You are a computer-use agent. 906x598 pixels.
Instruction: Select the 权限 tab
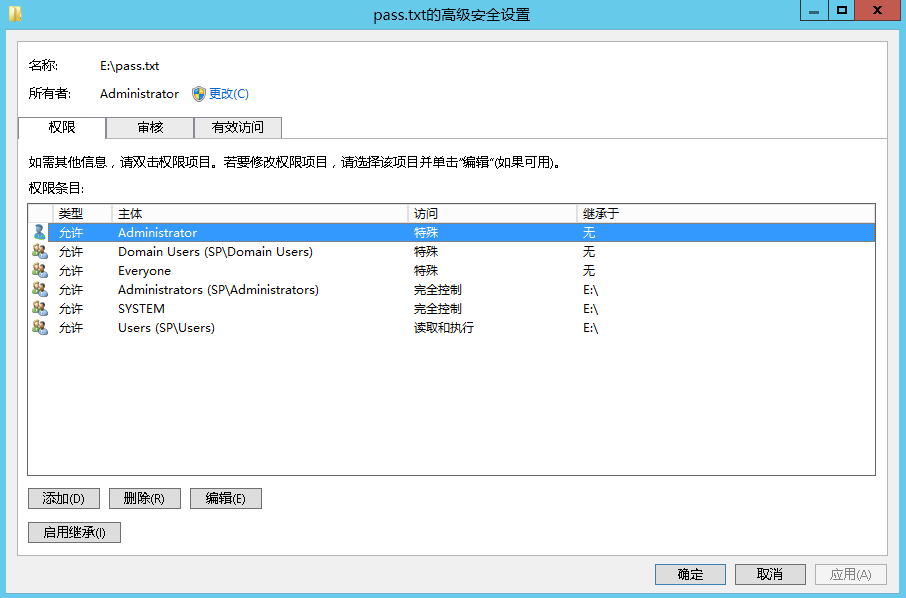[x=61, y=128]
